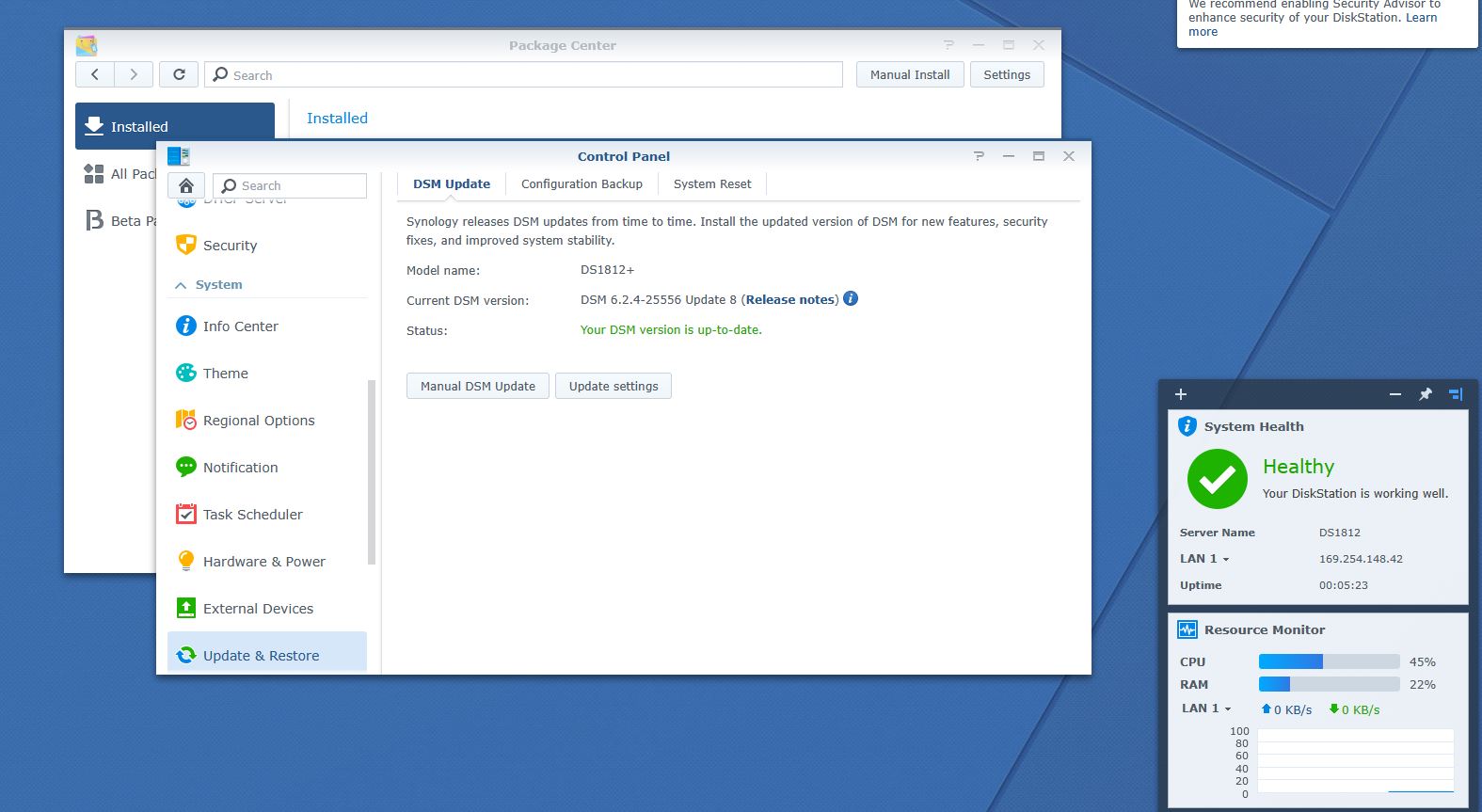Click the Control Panel home icon
The image size is (1482, 812).
tap(186, 185)
